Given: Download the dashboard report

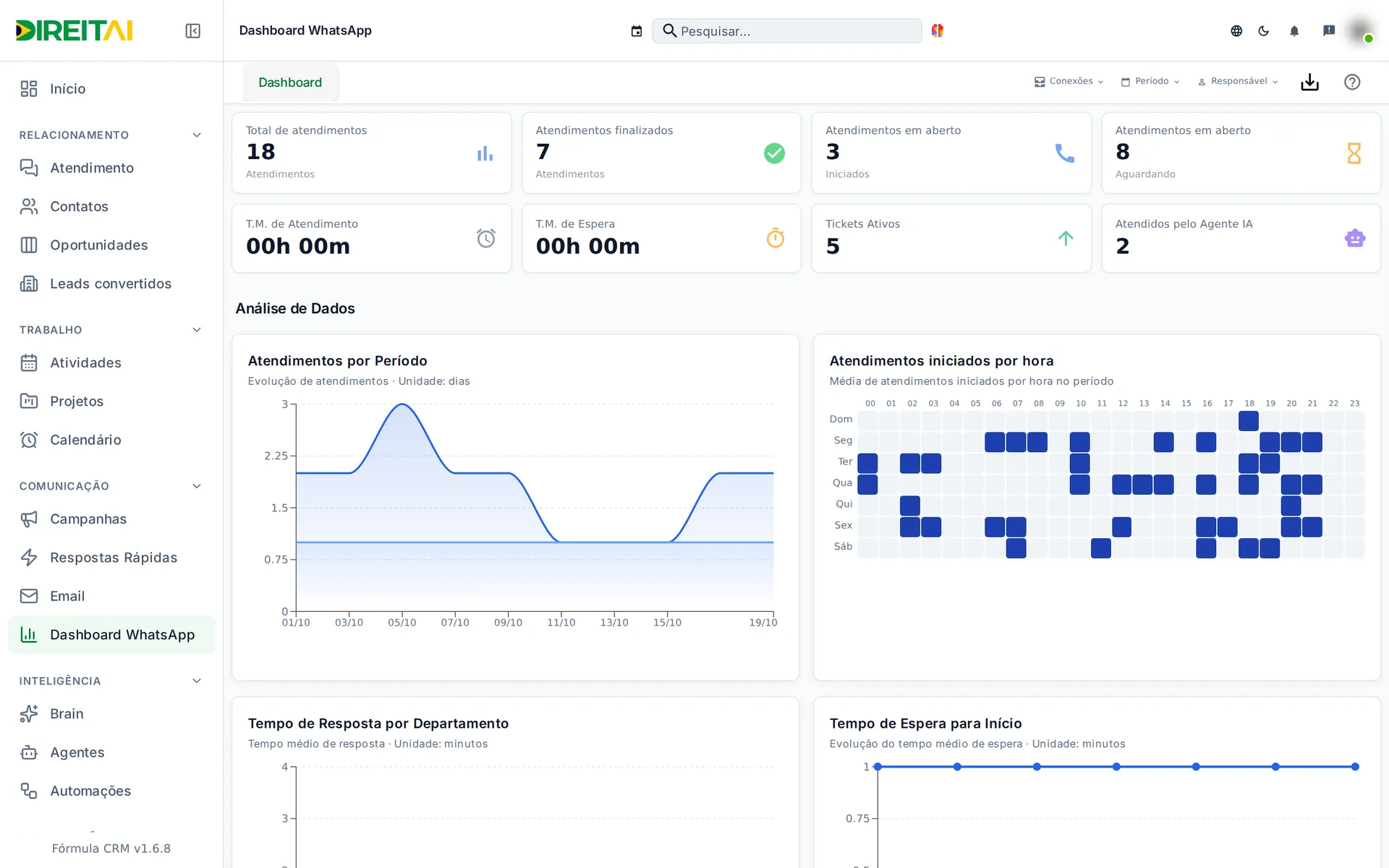Looking at the screenshot, I should (x=1310, y=82).
